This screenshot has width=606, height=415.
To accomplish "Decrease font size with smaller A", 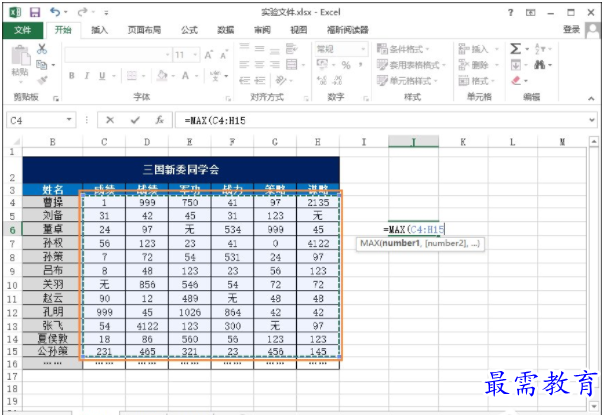I will coord(224,55).
